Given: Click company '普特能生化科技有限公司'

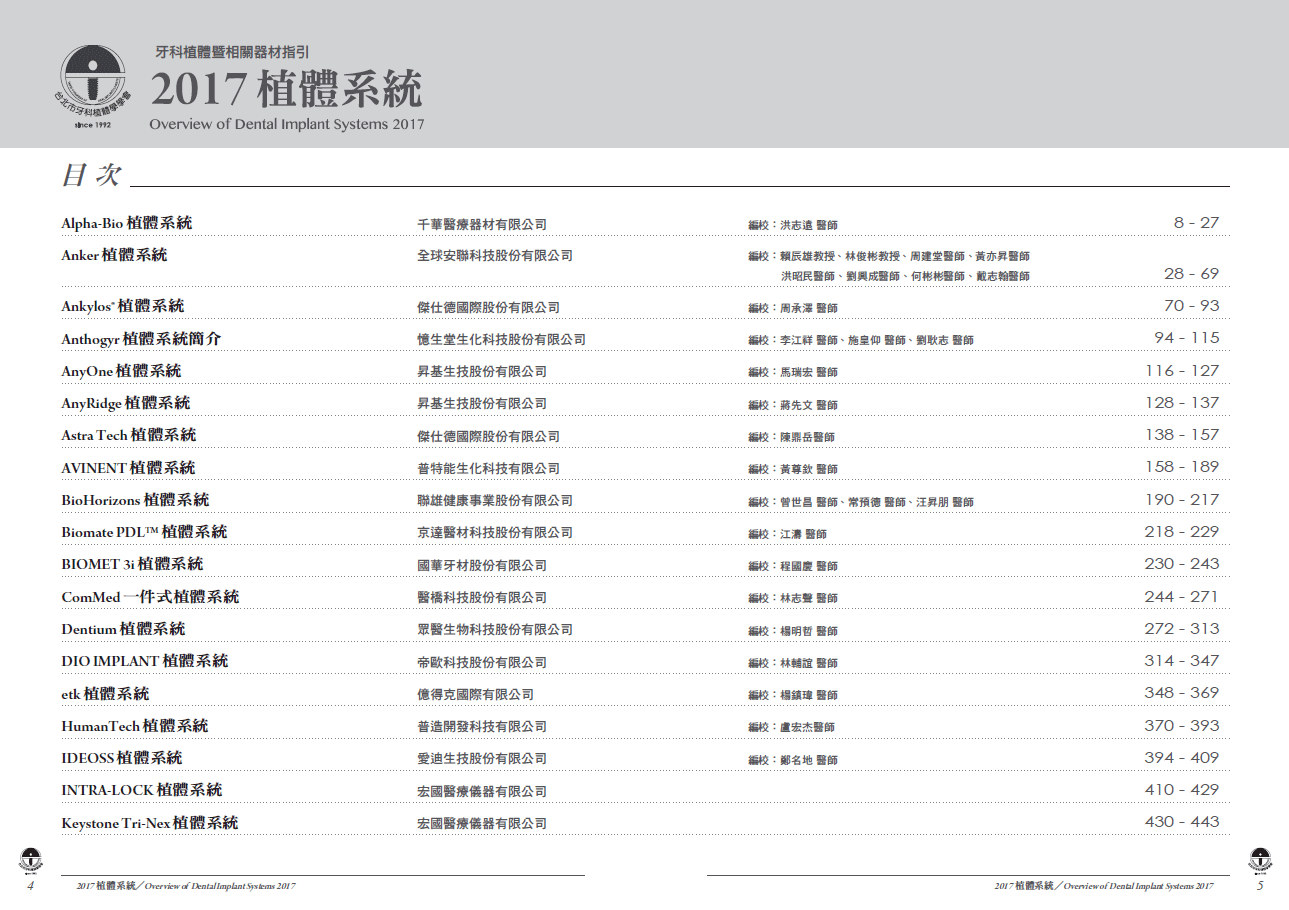Looking at the screenshot, I should pyautogui.click(x=489, y=469).
